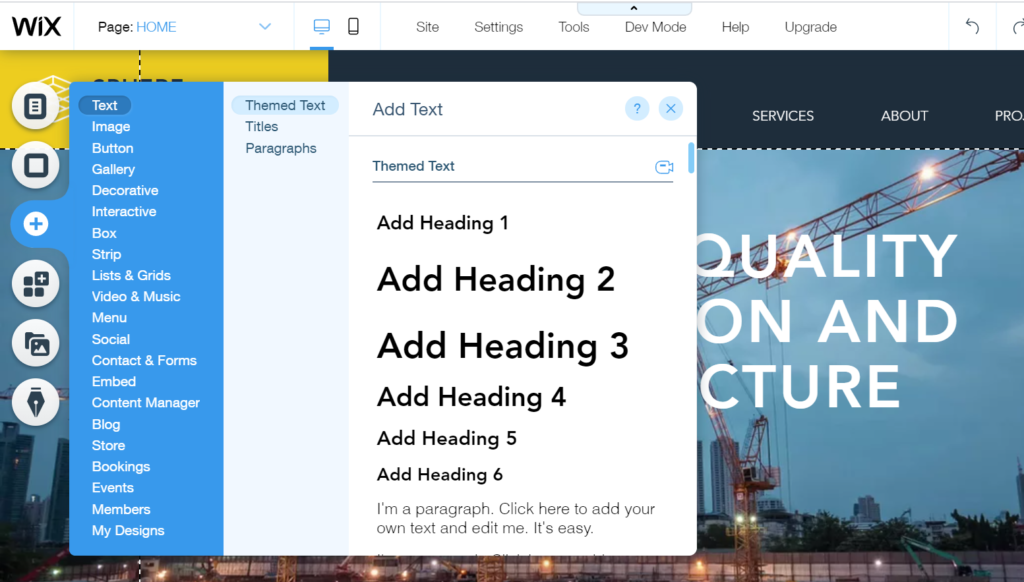Click Add Heading 2 text option

[495, 280]
